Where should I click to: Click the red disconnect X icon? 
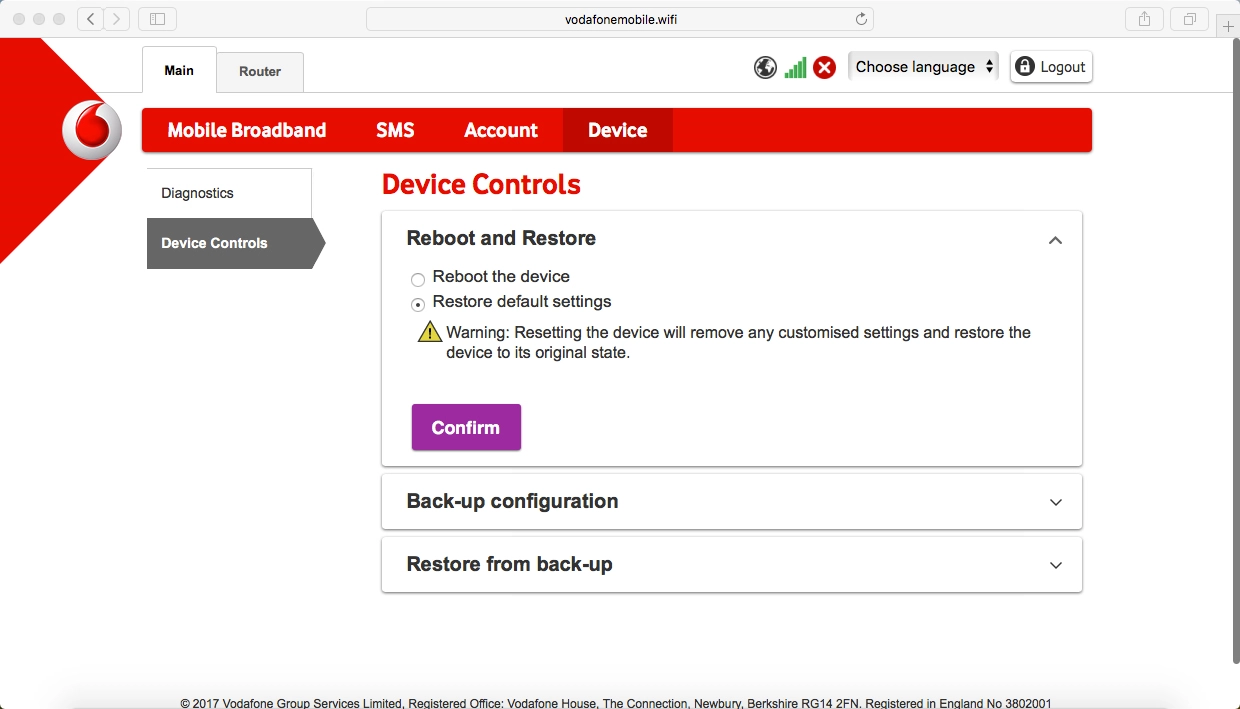coord(824,67)
